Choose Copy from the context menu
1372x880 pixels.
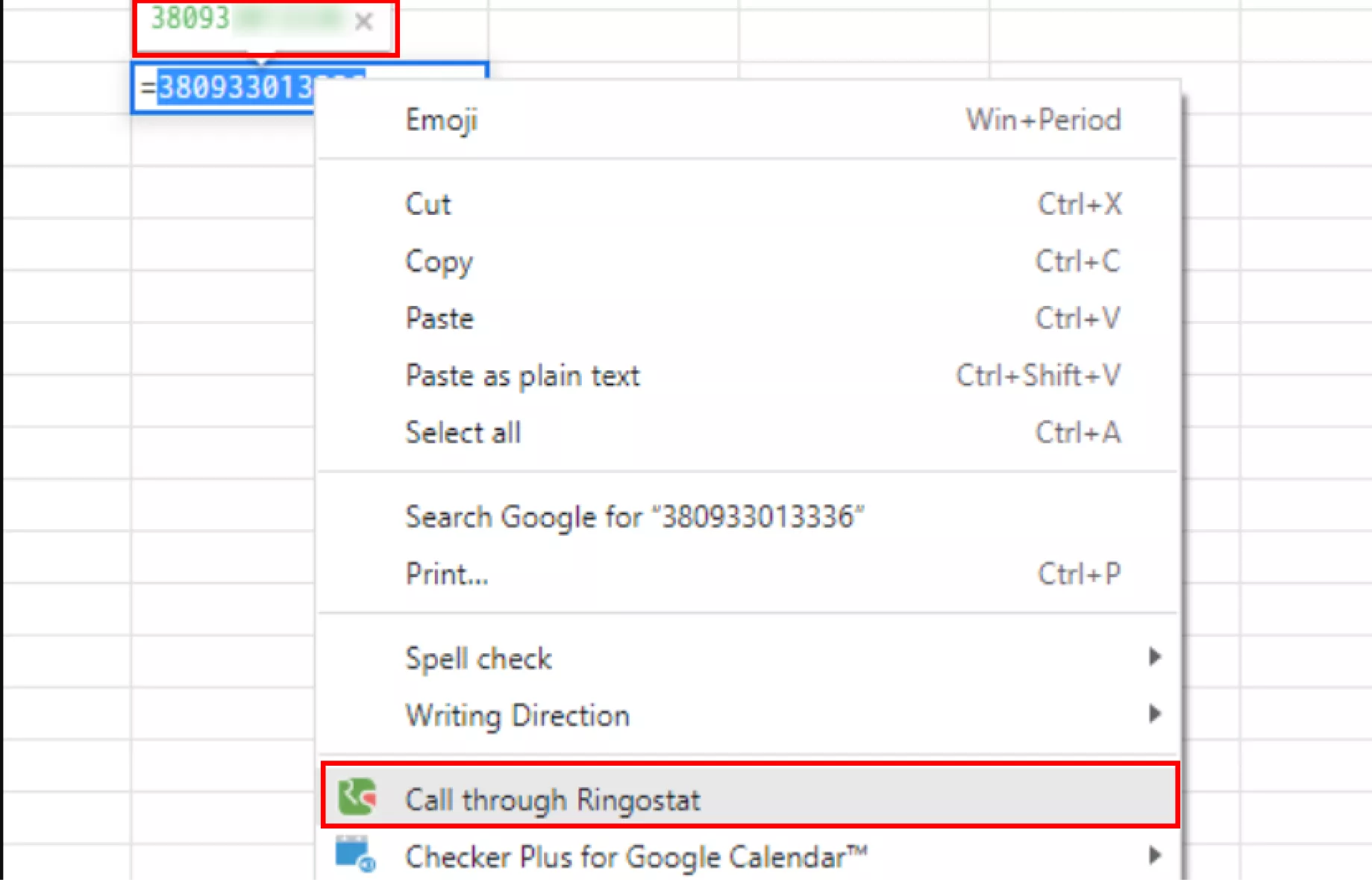748,261
